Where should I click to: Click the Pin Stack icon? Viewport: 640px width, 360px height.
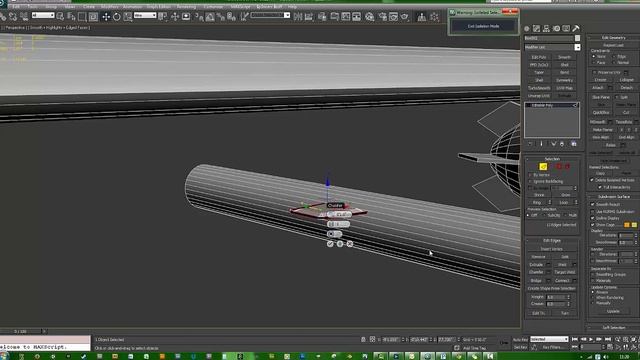click(x=530, y=144)
